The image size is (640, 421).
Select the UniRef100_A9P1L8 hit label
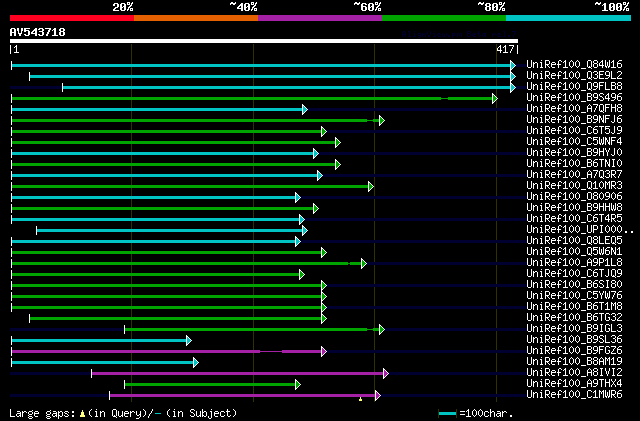(574, 263)
